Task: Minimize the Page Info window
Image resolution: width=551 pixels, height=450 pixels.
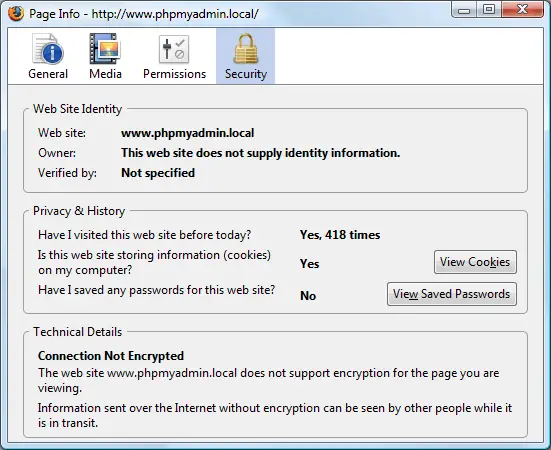Action: [x=464, y=9]
